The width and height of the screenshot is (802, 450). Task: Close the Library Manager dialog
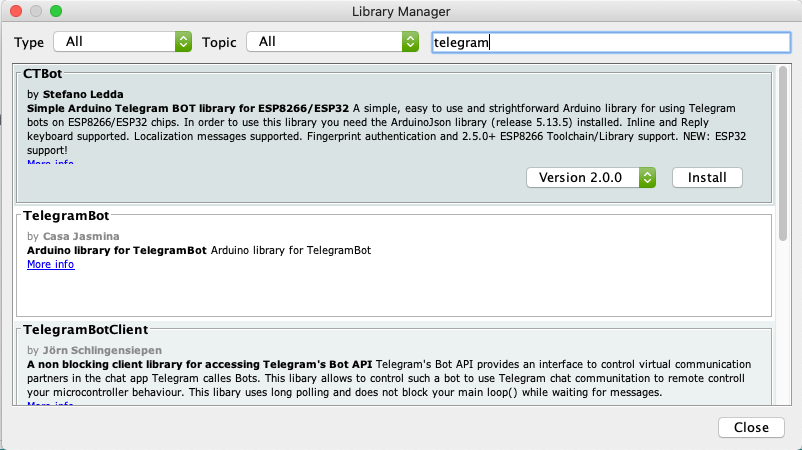click(x=751, y=428)
